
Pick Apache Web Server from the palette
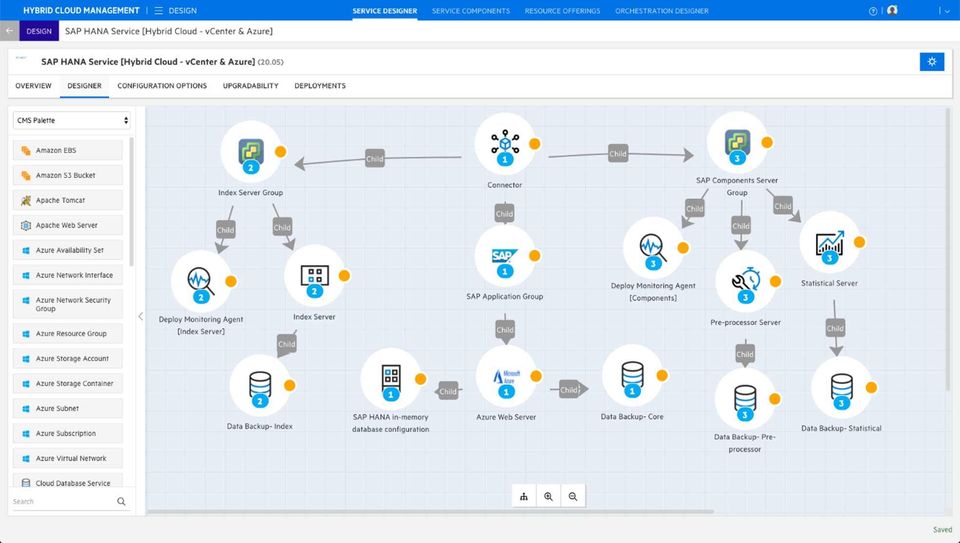[67, 225]
